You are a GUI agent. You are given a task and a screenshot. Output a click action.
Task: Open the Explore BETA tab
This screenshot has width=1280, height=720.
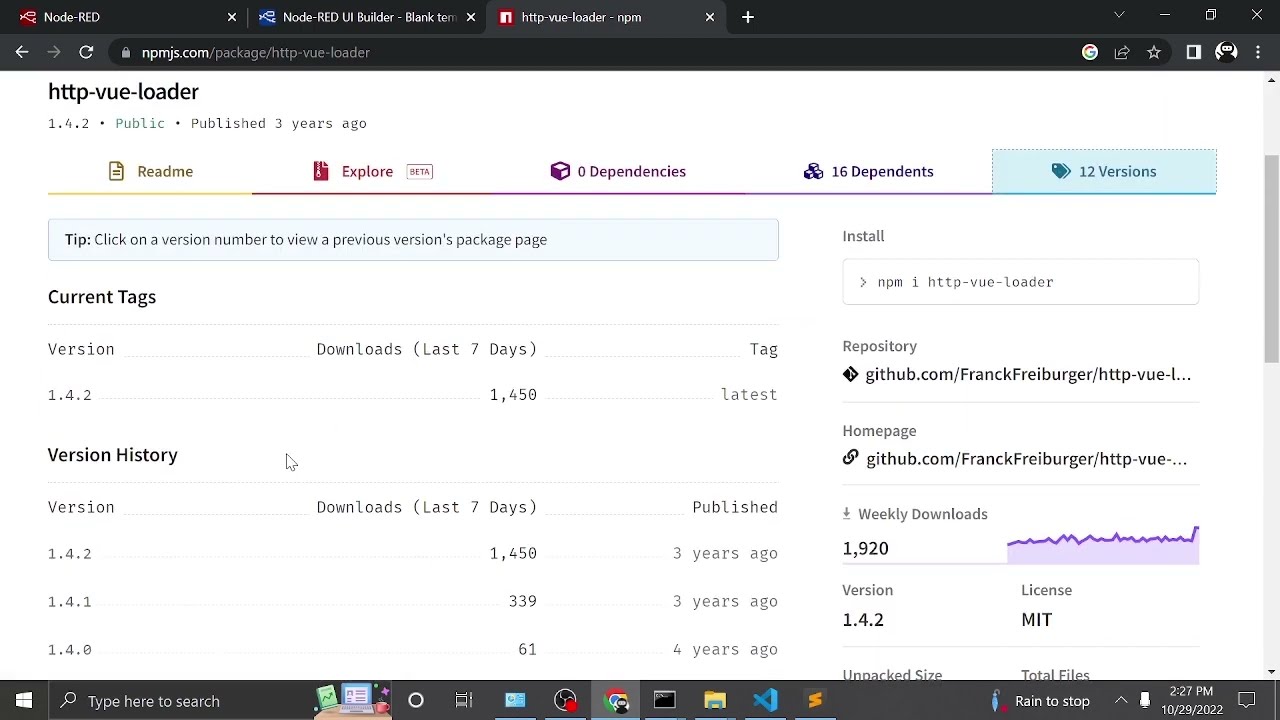click(x=372, y=171)
